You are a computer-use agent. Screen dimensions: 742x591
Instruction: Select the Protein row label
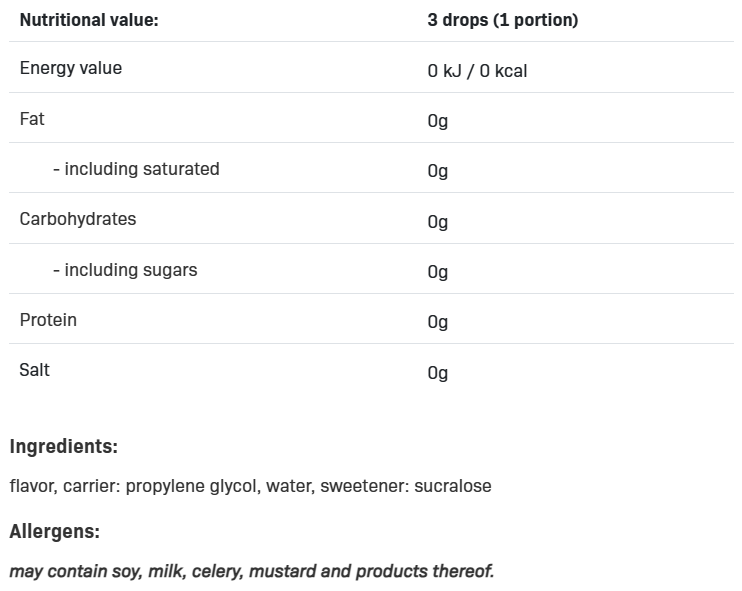pyautogui.click(x=48, y=320)
